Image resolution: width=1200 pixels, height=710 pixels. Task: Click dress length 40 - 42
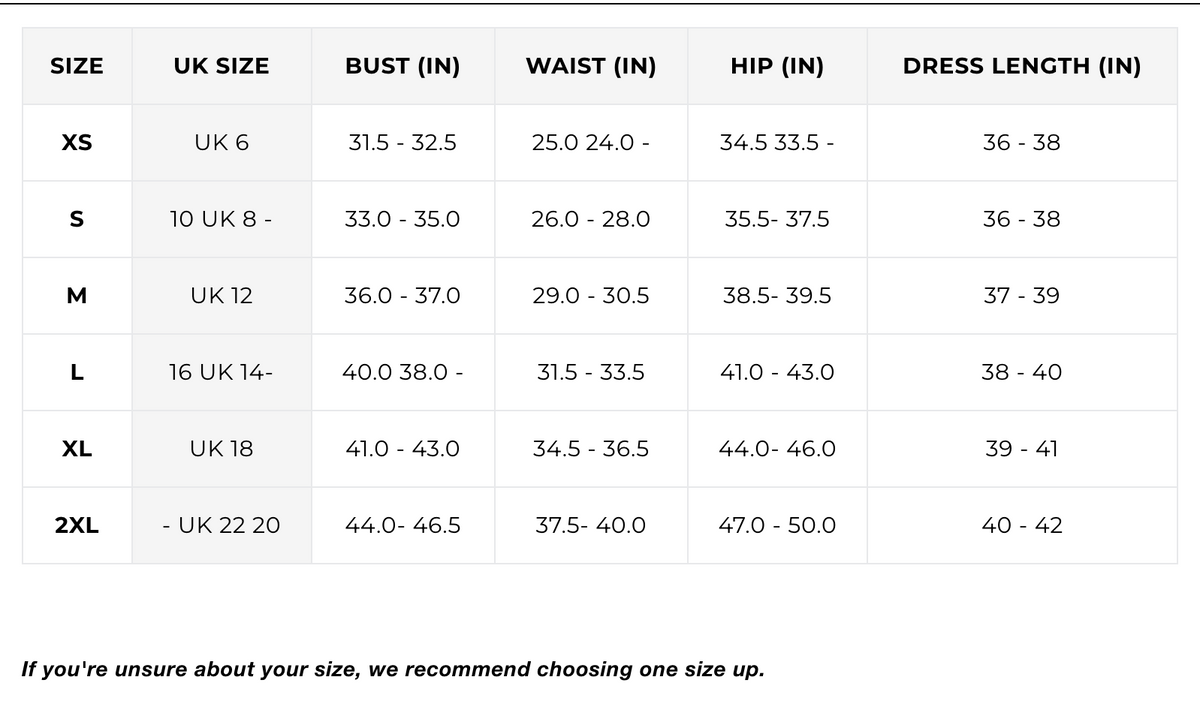(1022, 525)
